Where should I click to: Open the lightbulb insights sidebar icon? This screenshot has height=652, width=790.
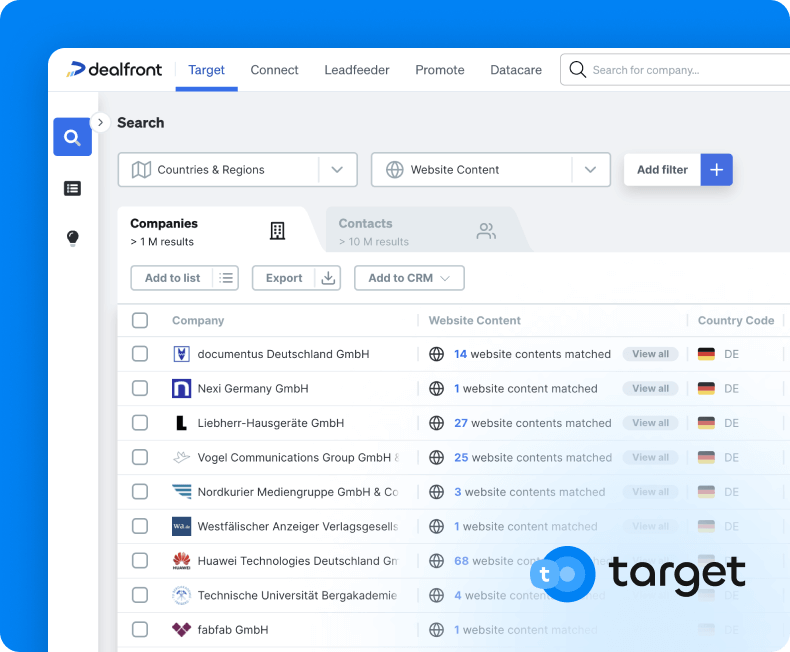click(x=73, y=237)
